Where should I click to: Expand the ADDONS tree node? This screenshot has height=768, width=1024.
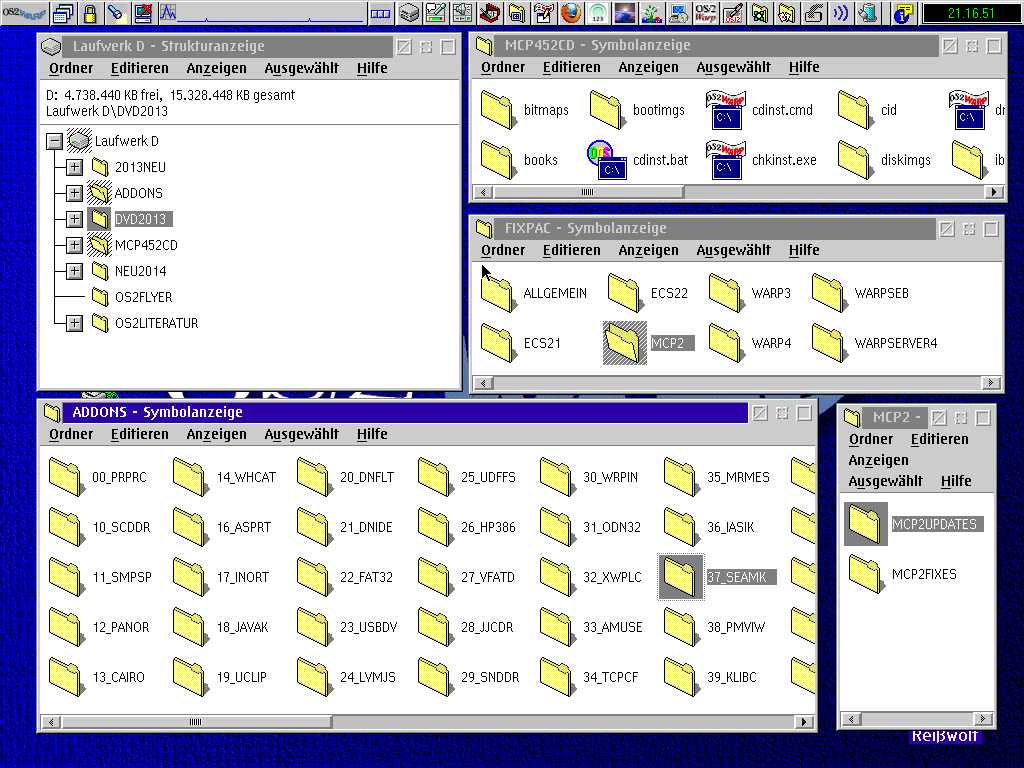[74, 193]
